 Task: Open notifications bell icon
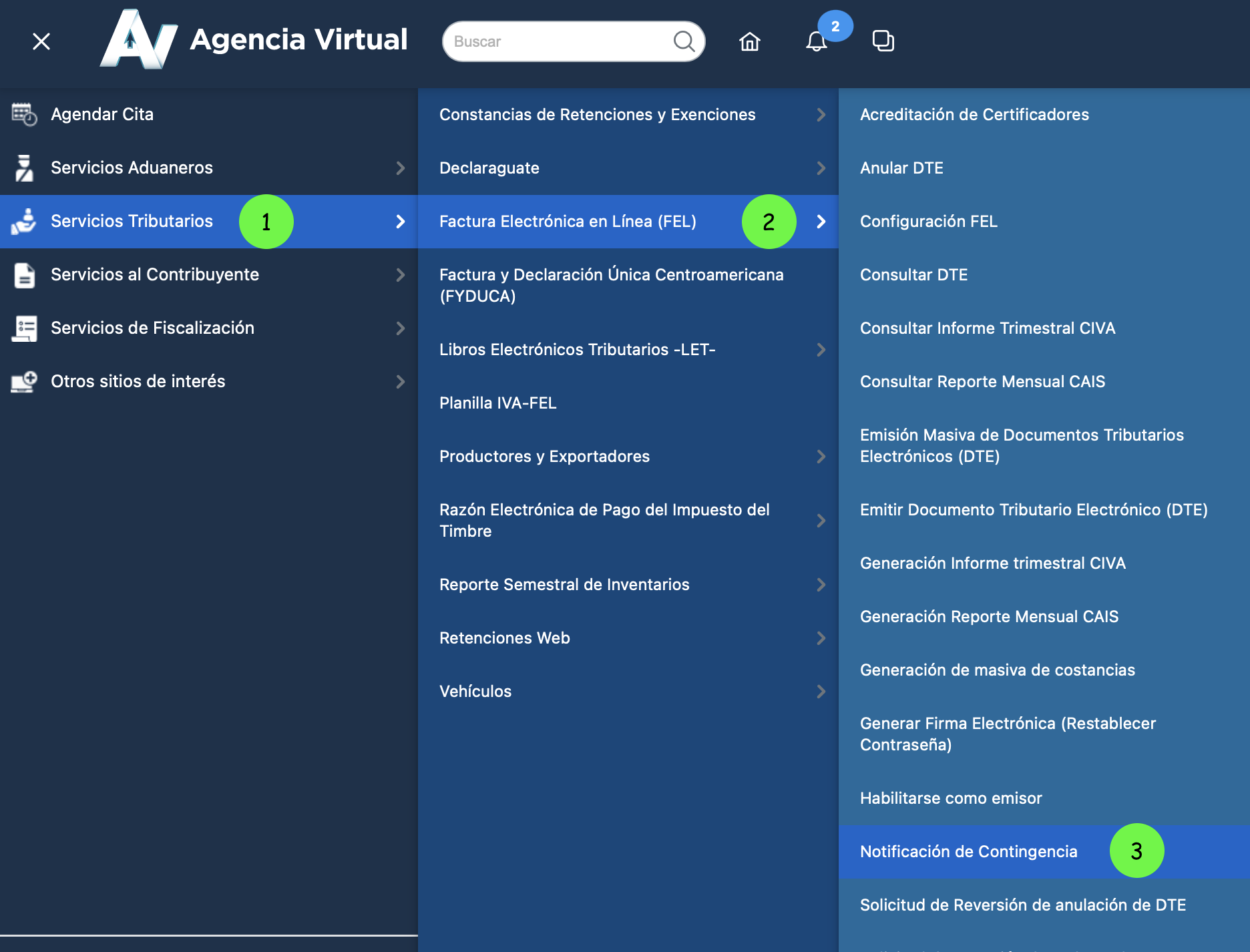point(816,41)
